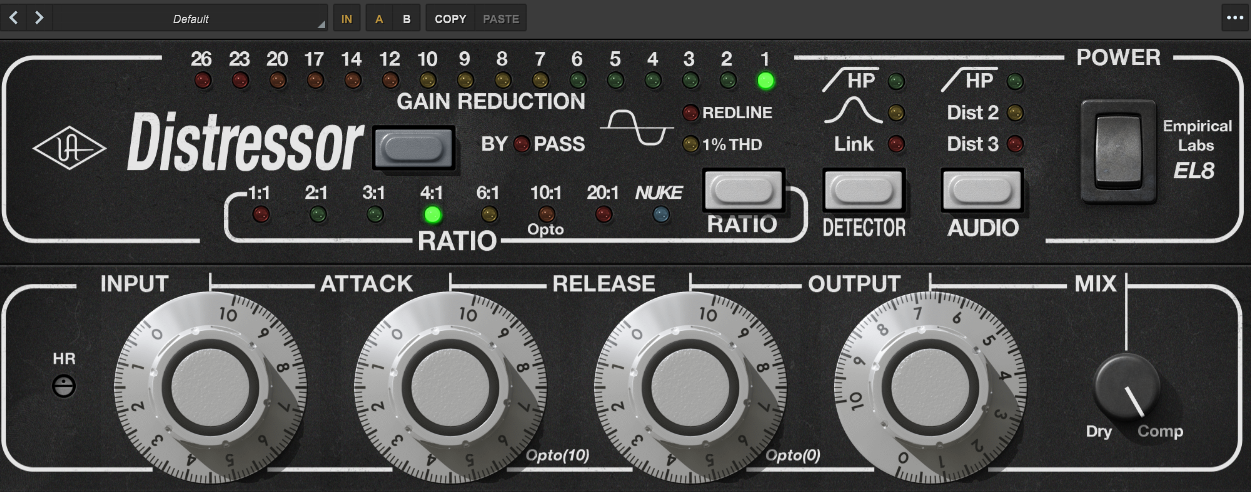Open the Default preset dropdown

point(190,19)
